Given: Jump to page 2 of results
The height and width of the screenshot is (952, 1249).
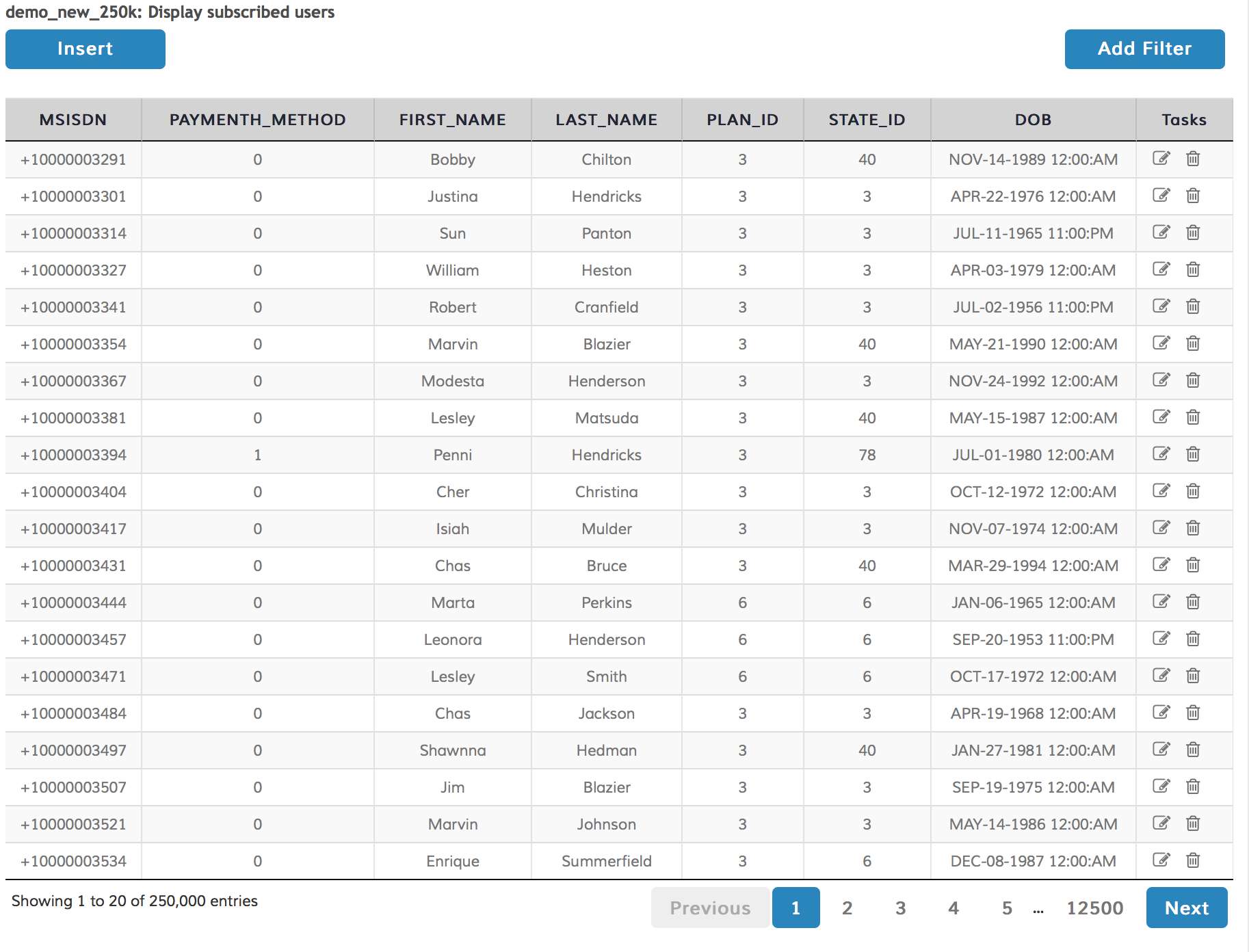Looking at the screenshot, I should [847, 908].
